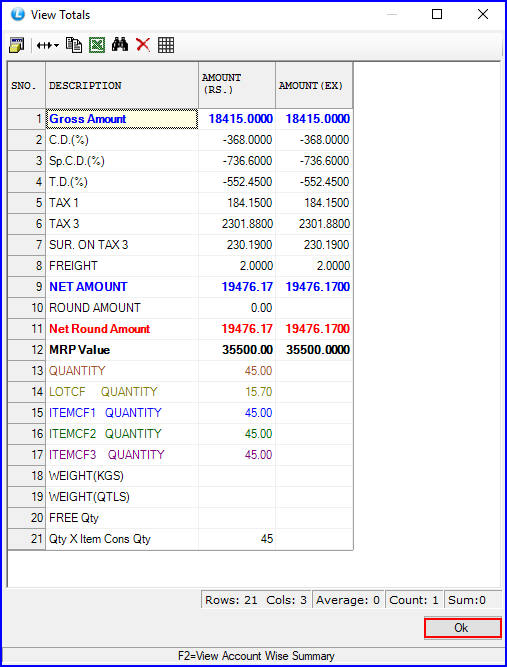Close the View Totals window
The height and width of the screenshot is (667, 507).
coord(483,14)
